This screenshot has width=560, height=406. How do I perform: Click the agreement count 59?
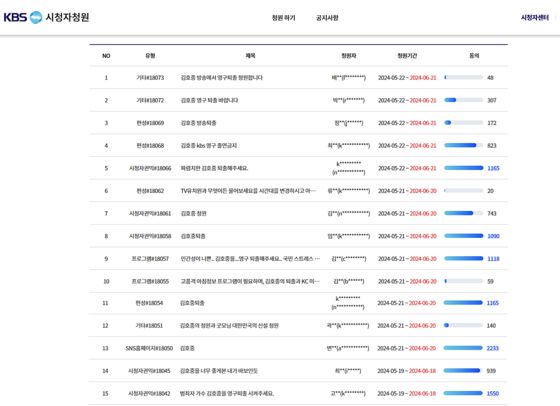[491, 281]
